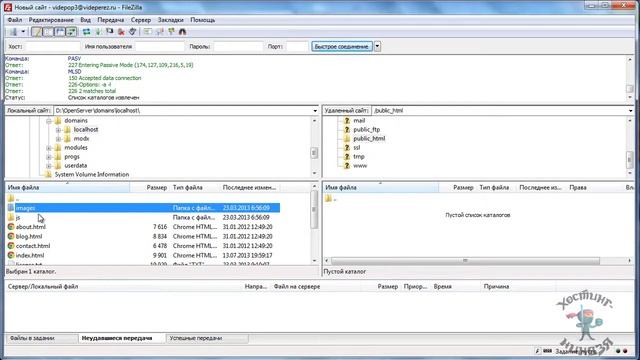640x360 pixels.
Task: Focus the Имя пользователя input field
Action: 160,47
